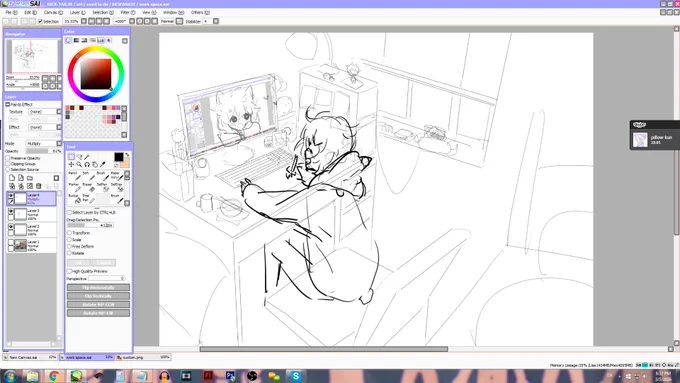This screenshot has width=680, height=383.
Task: Select the rectangular Selection tool
Action: (71, 157)
